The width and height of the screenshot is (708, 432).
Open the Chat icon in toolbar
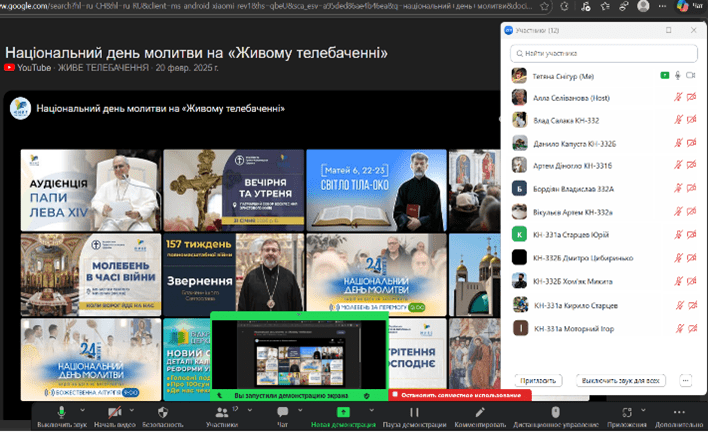pos(281,411)
